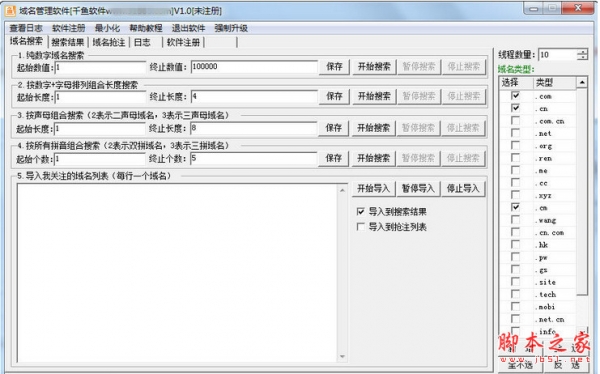Image resolution: width=600 pixels, height=374 pixels.
Task: Open the 查看日志 menu
Action: pos(26,28)
